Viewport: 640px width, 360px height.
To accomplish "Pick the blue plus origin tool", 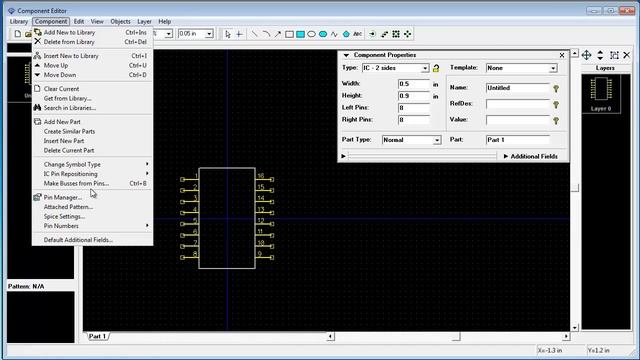I will pos(239,34).
